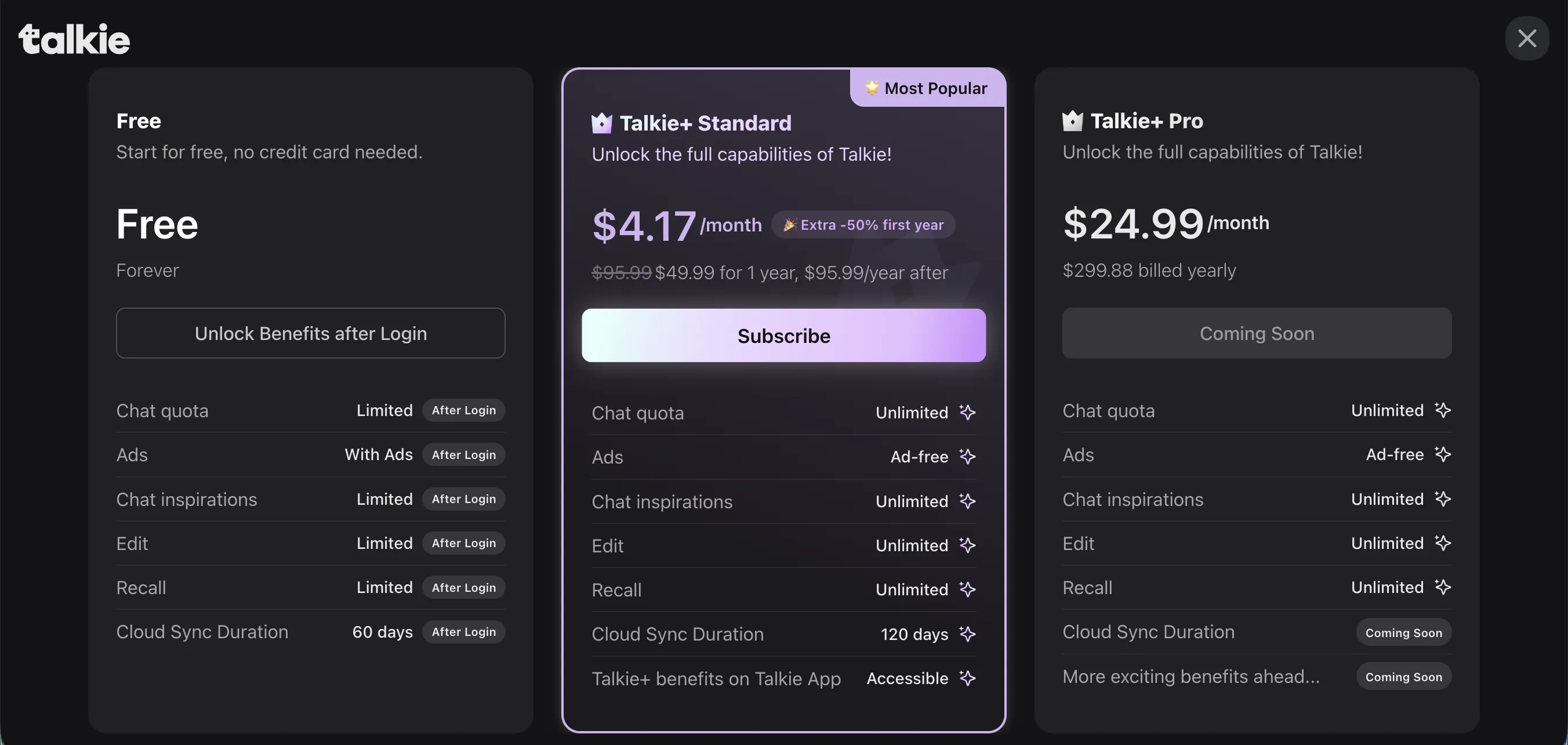Click Coming Soon badge for Pro Cloud Sync Duration
The width and height of the screenshot is (1568, 745).
[x=1404, y=632]
